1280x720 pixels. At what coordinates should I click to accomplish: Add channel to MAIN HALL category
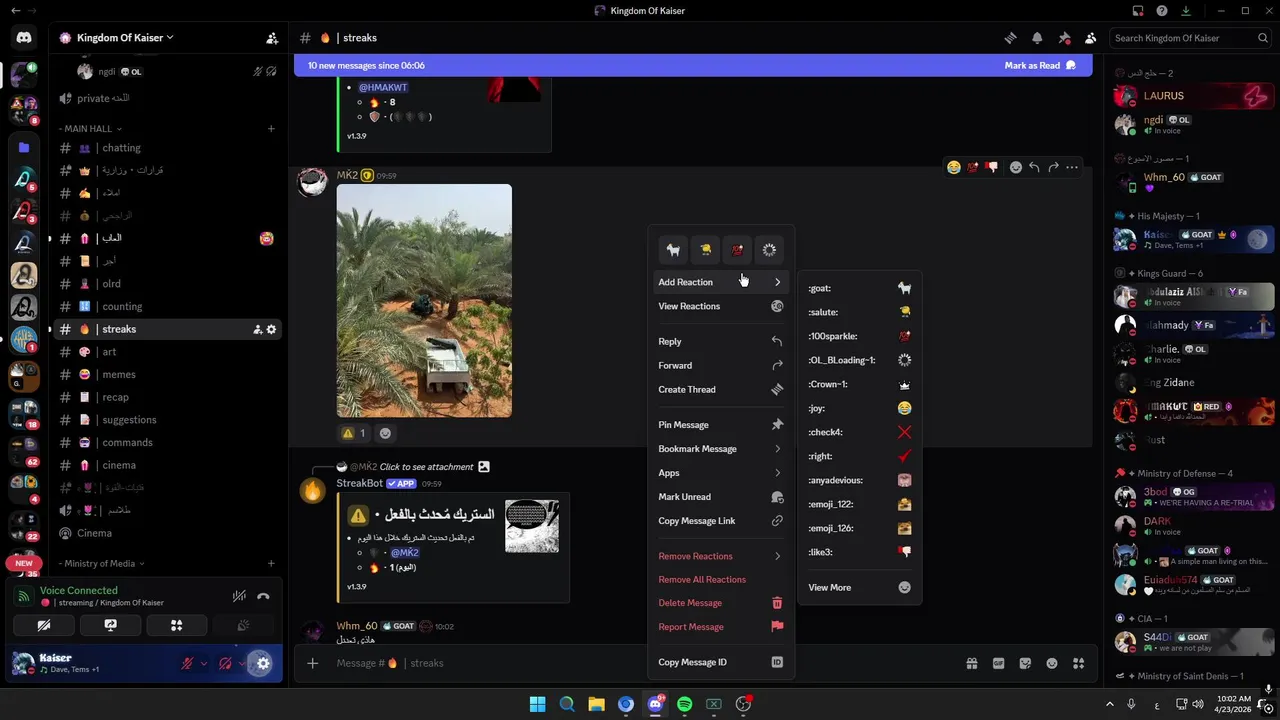click(x=271, y=129)
